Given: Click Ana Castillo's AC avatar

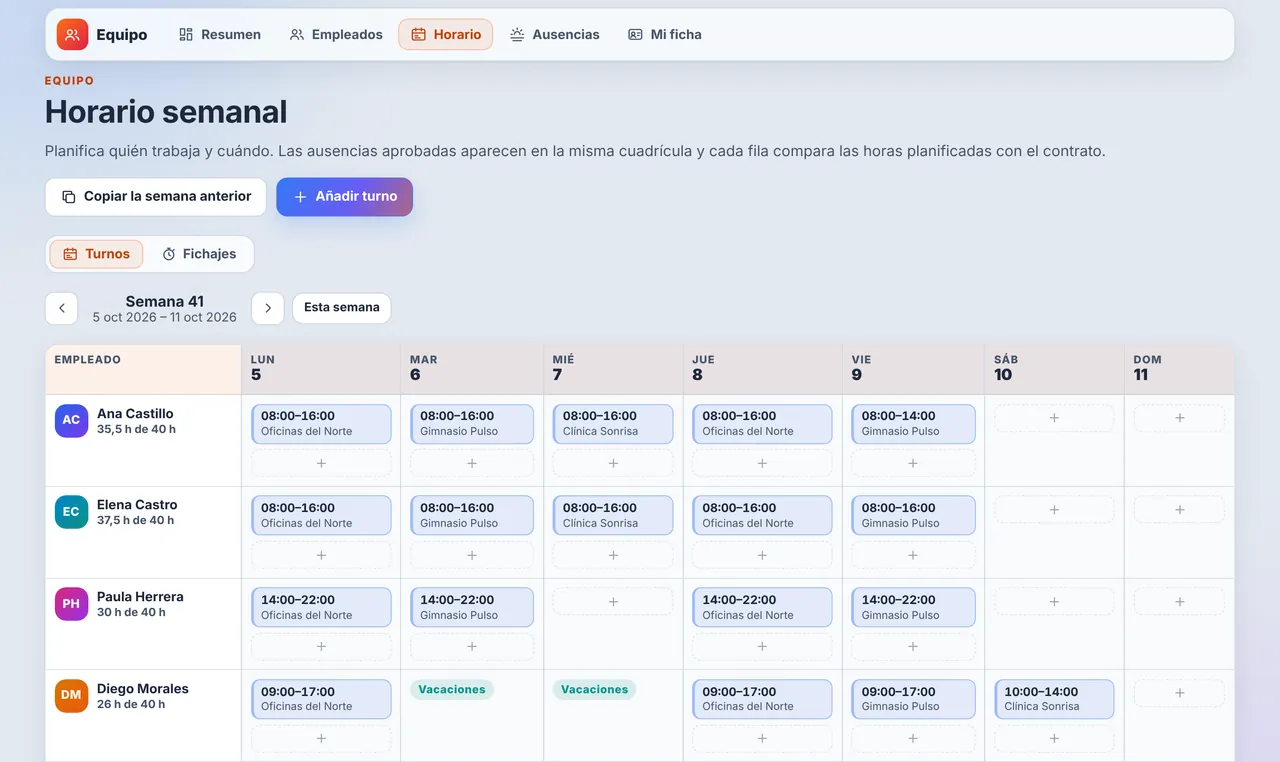Looking at the screenshot, I should point(71,420).
